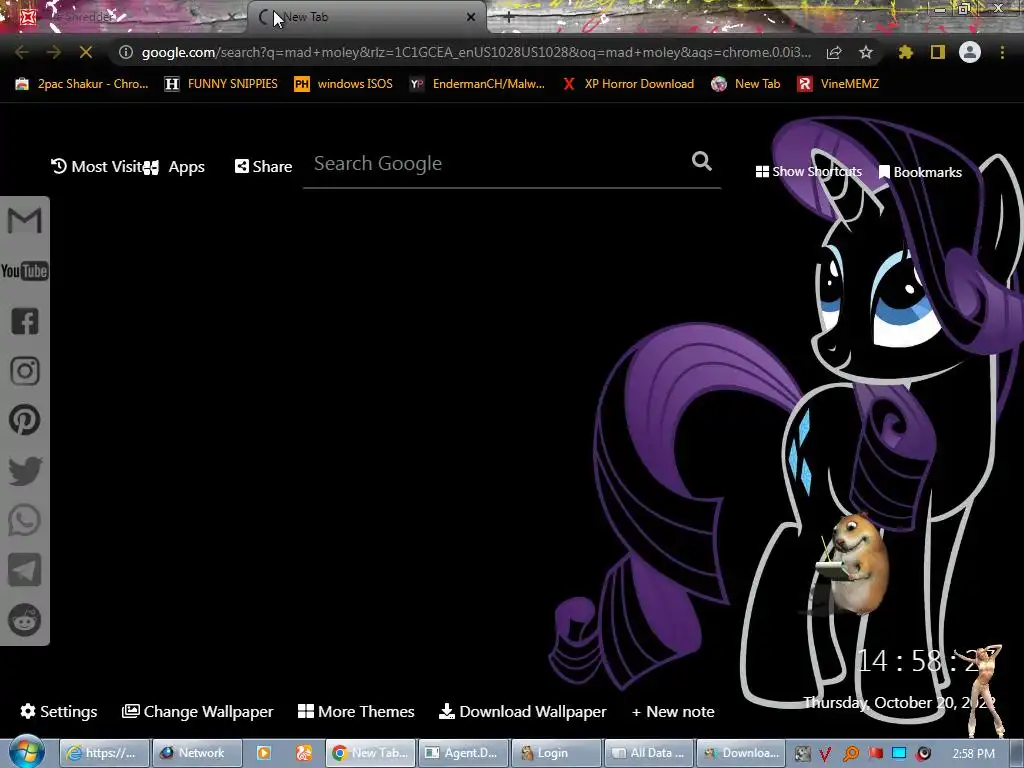This screenshot has height=768, width=1024.
Task: Click the red V tray icon
Action: coord(825,754)
